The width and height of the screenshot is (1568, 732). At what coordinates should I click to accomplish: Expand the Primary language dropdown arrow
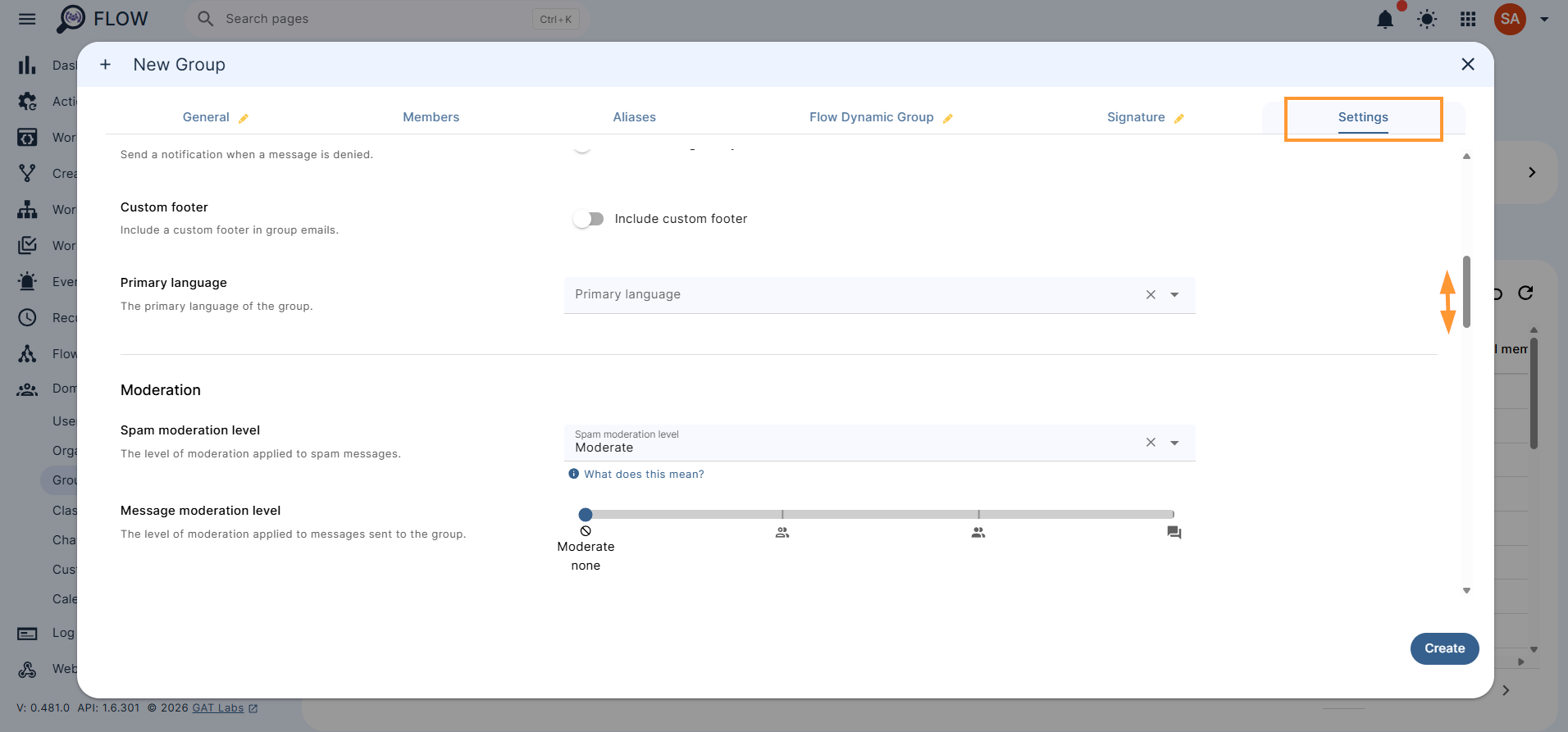[x=1174, y=295]
